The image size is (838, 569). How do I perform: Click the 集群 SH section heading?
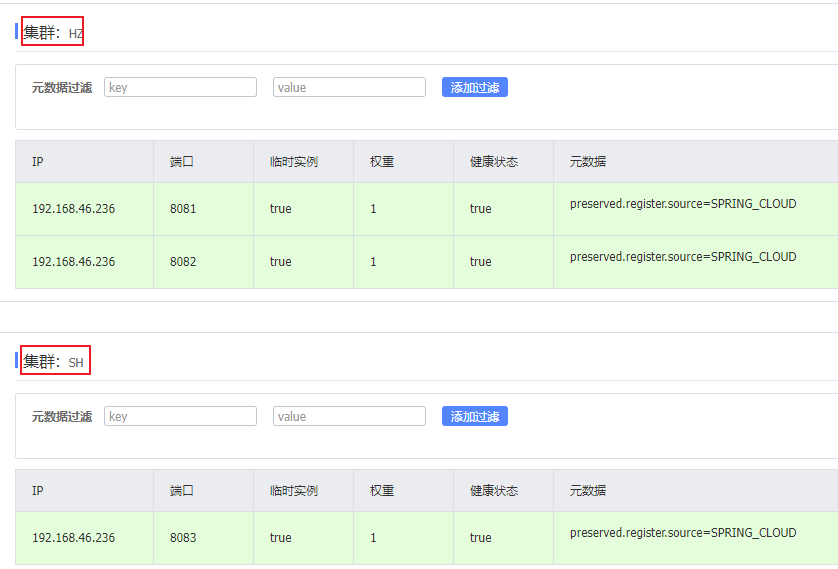click(54, 361)
